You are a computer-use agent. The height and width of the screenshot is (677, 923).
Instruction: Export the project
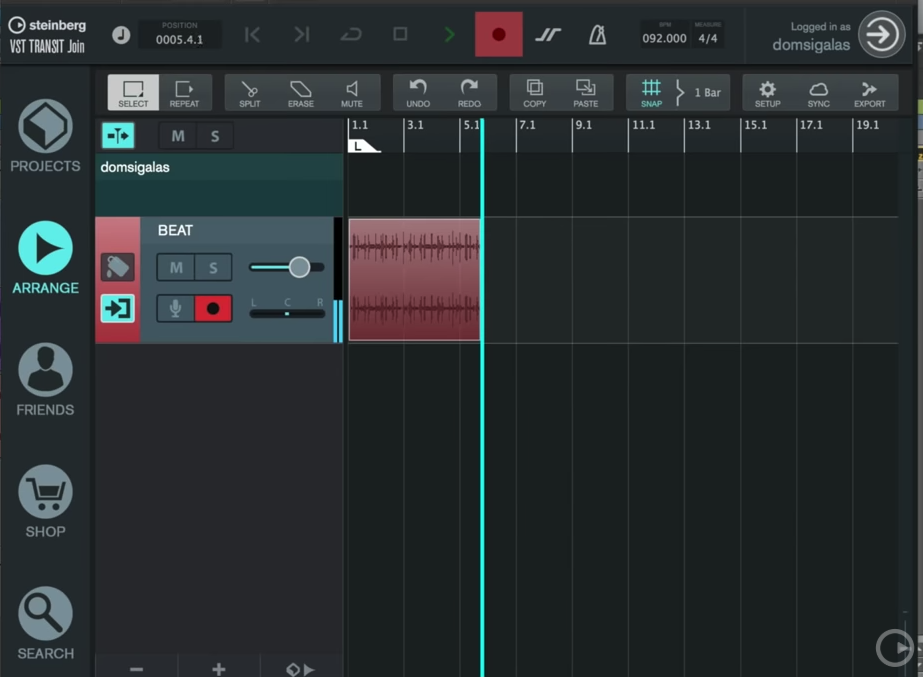pyautogui.click(x=869, y=92)
